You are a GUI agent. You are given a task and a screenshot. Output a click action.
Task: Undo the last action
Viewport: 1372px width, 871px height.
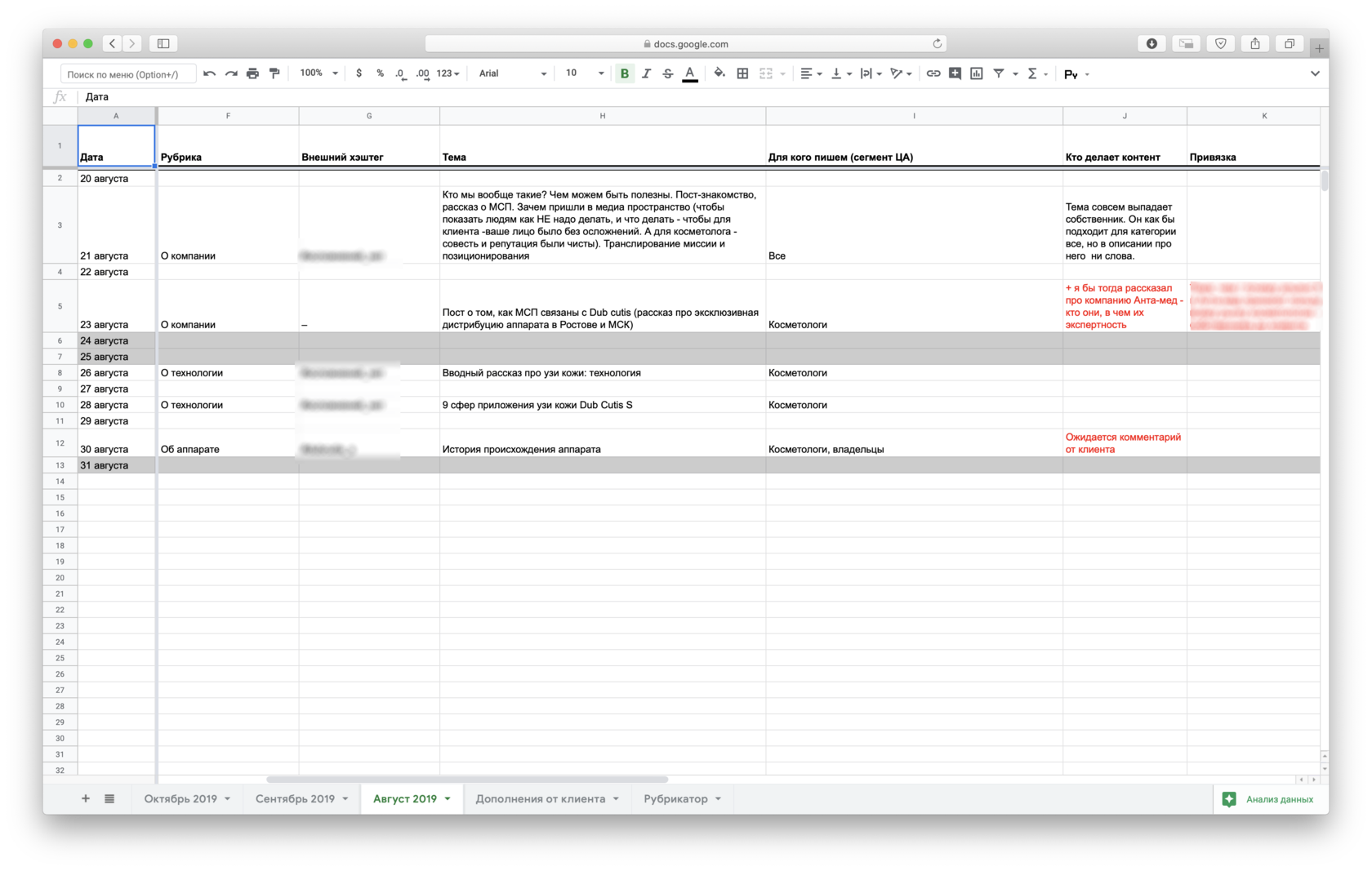pos(210,73)
